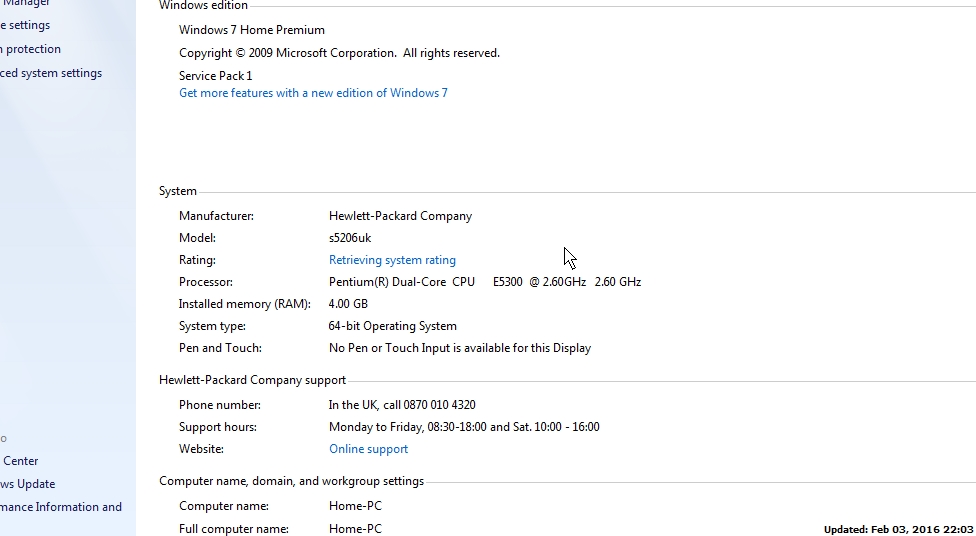Viewport: 976px width, 536px height.
Task: Click the Hewlett-Packard Company manufacturer value
Action: (x=400, y=216)
